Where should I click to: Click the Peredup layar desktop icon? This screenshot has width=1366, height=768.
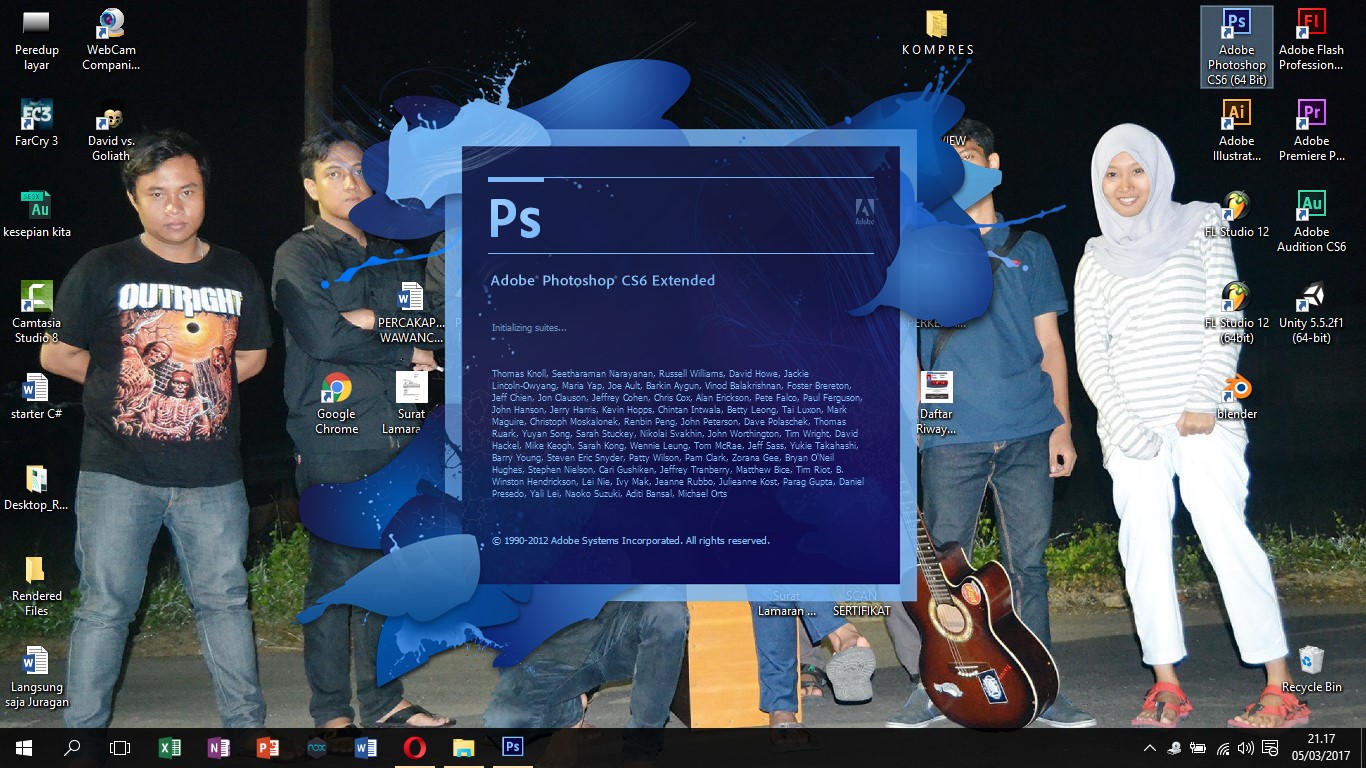click(x=37, y=40)
